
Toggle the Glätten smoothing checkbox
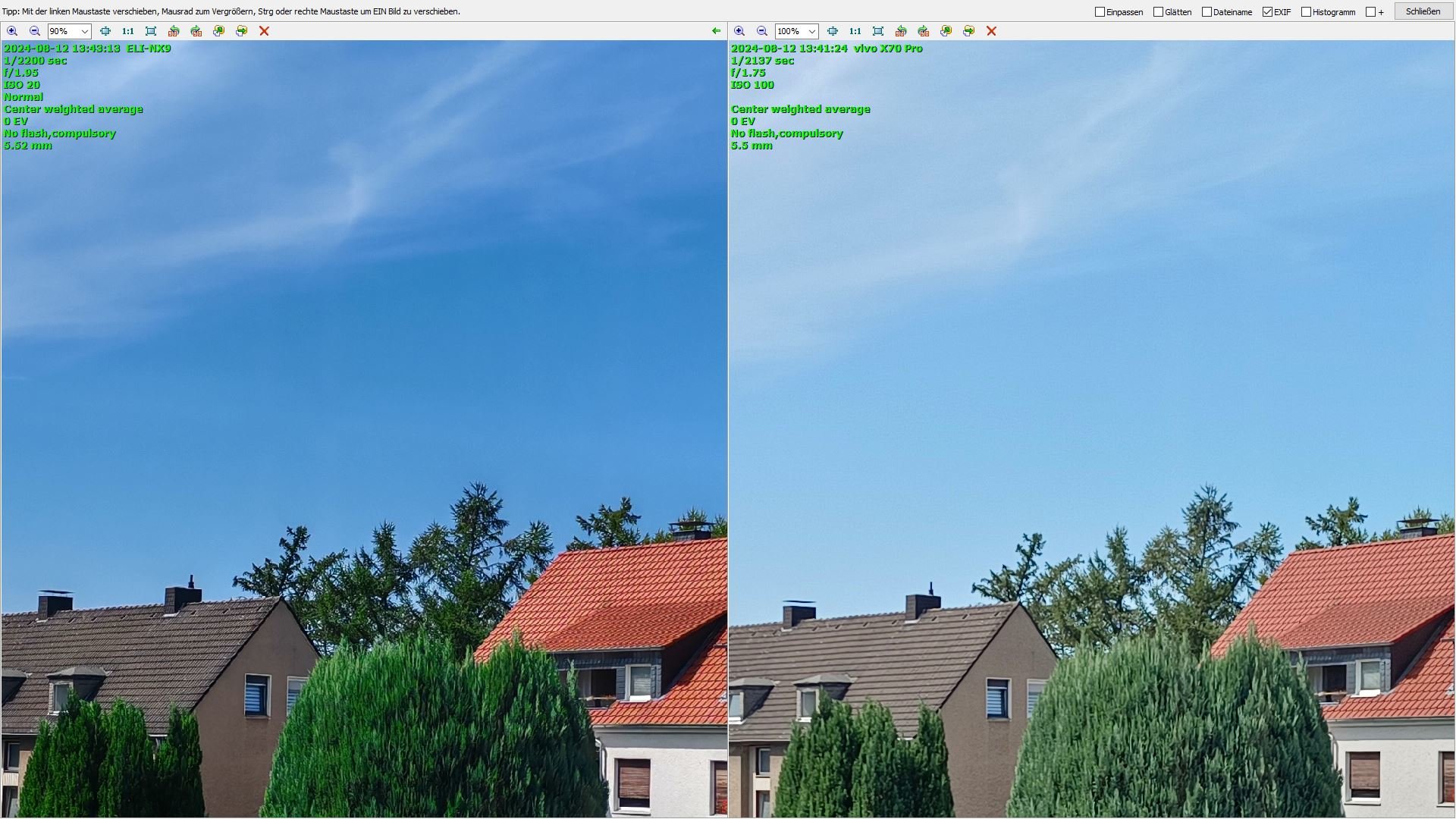[x=1159, y=12]
